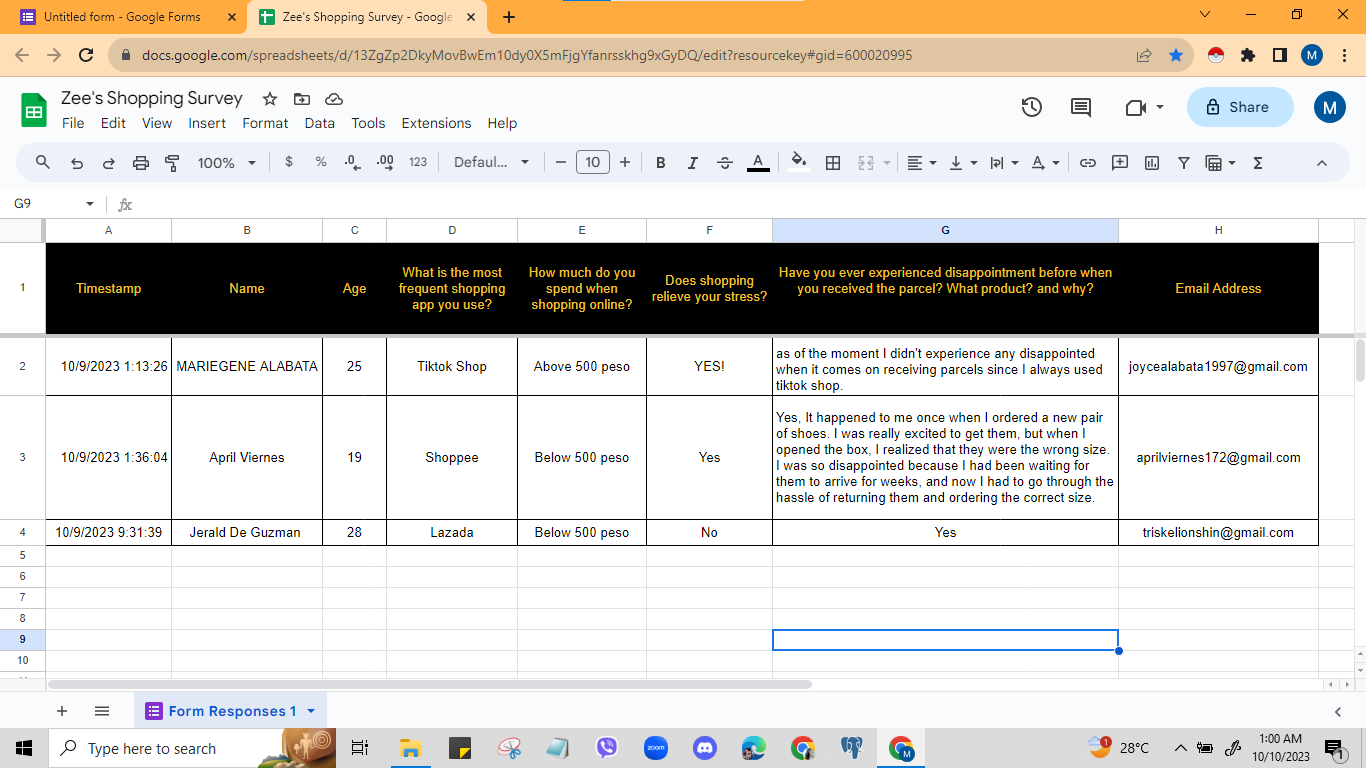Apply the Format as currency icon
1366x768 pixels.
tap(288, 162)
